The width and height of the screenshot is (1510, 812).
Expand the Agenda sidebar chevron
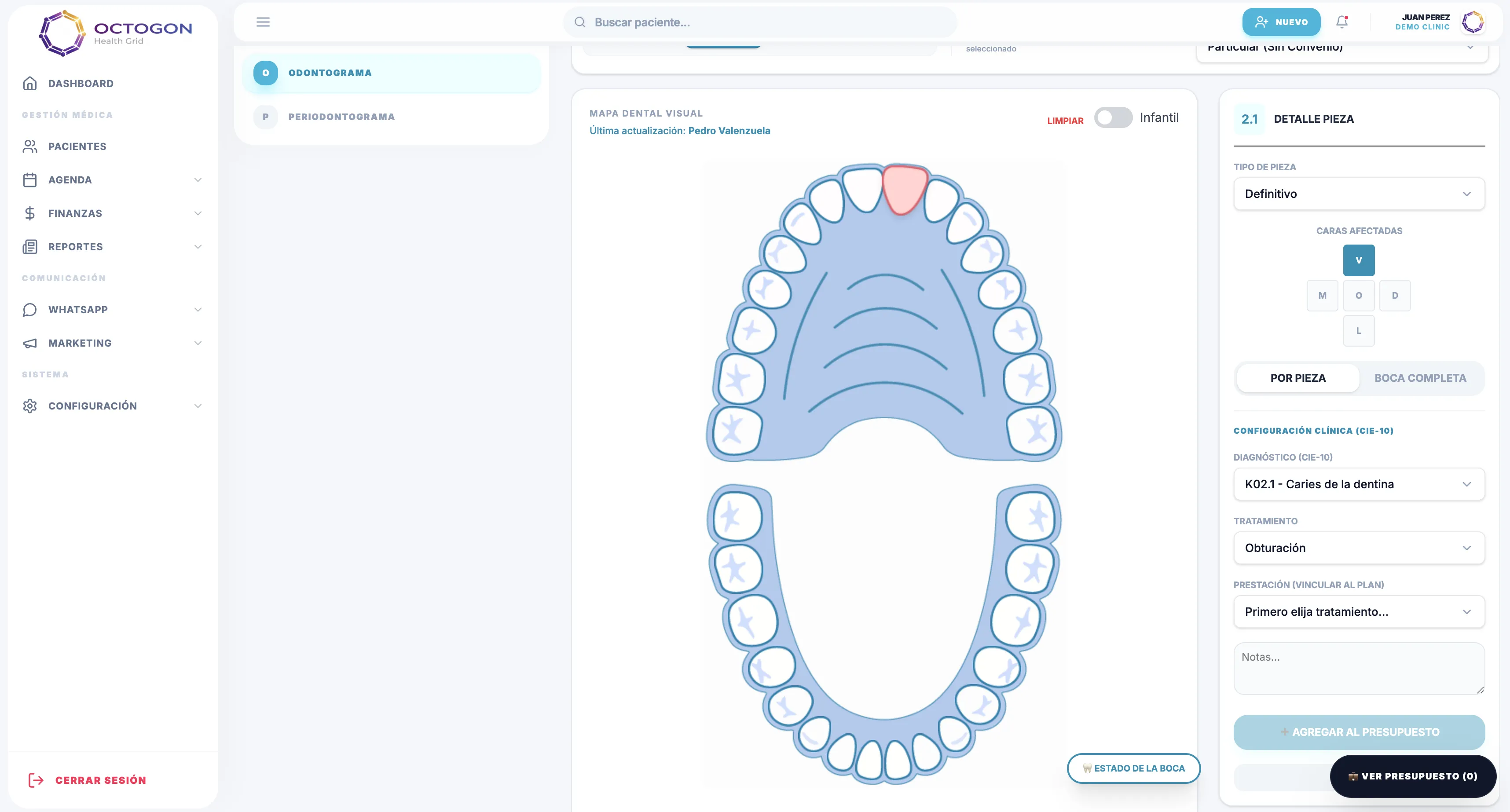198,180
